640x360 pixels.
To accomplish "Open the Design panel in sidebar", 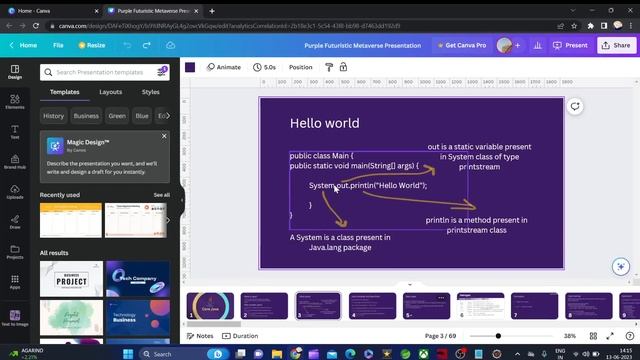I will pos(15,72).
